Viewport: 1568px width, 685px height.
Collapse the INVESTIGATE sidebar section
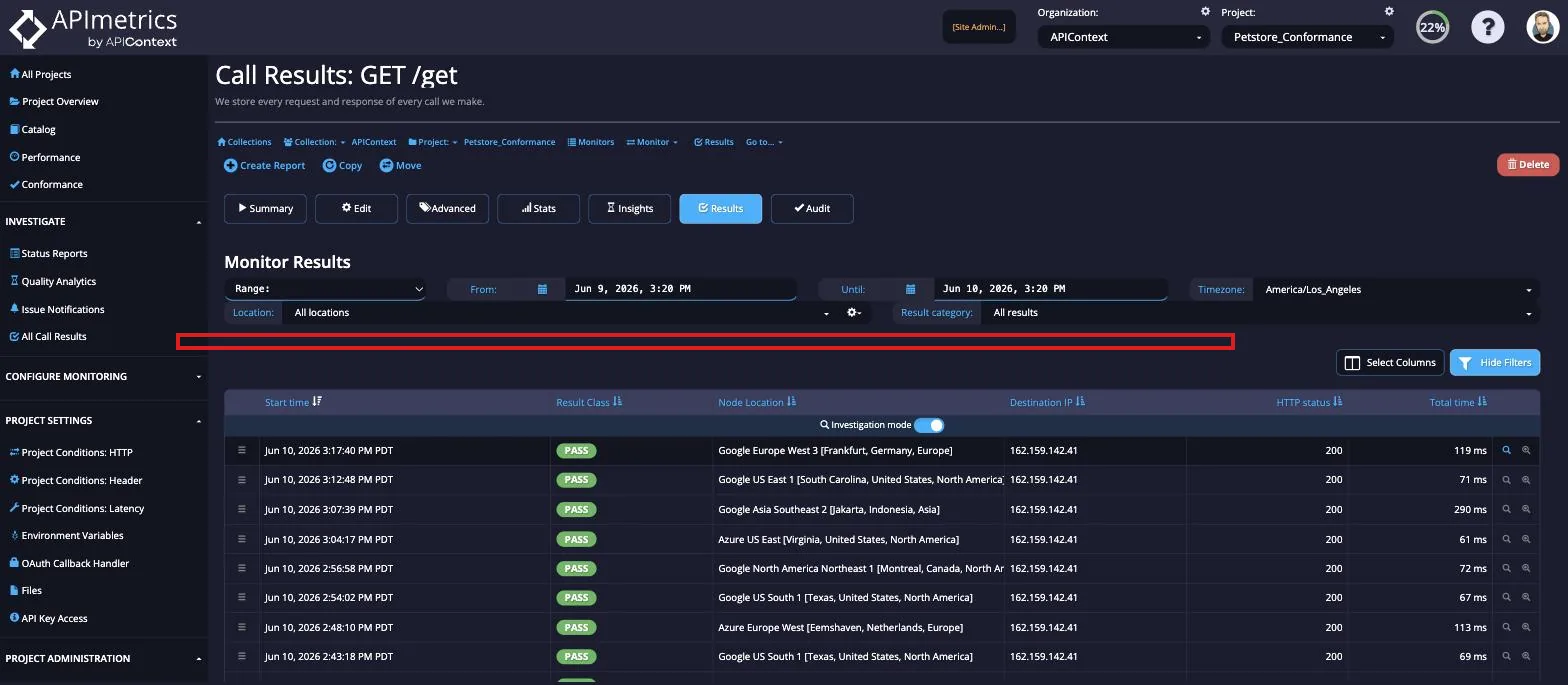tap(102, 221)
